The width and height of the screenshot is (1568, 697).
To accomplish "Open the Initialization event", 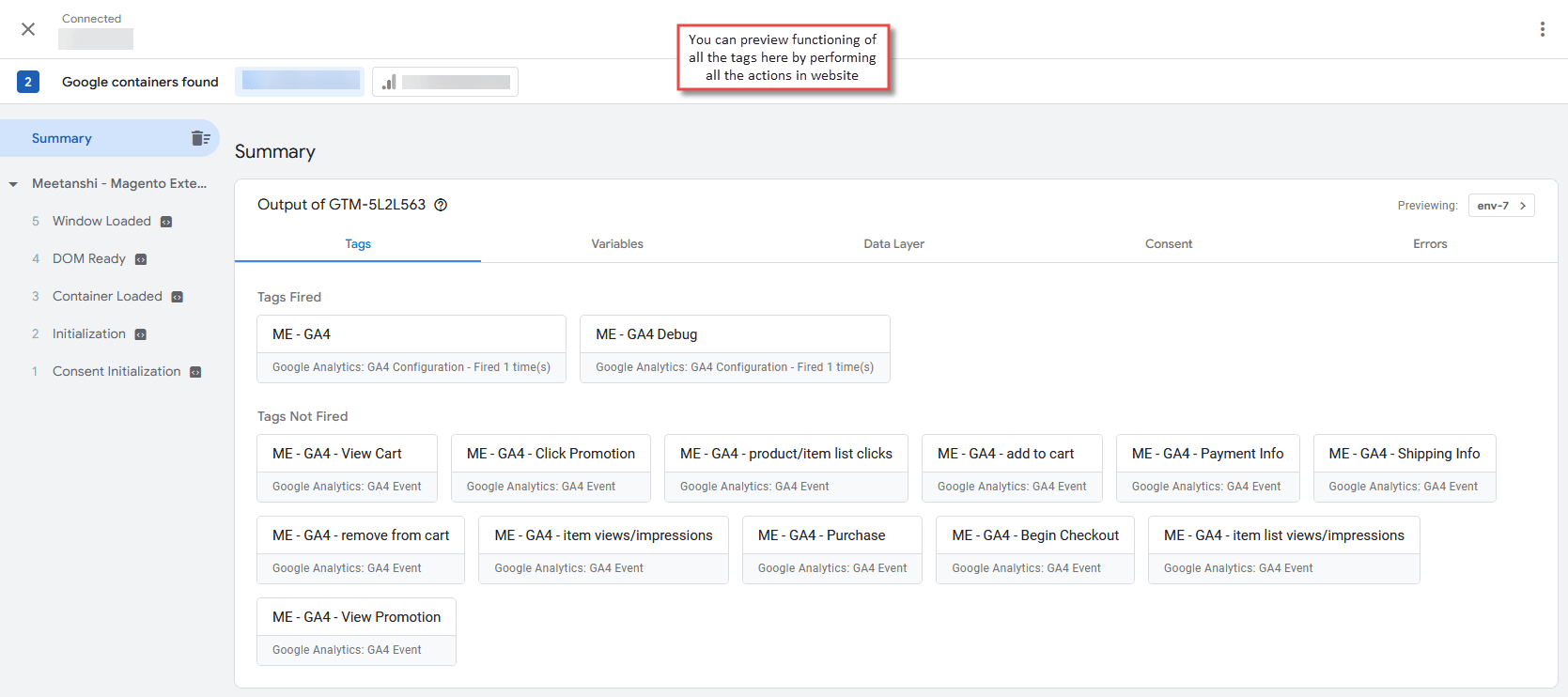I will [x=89, y=333].
